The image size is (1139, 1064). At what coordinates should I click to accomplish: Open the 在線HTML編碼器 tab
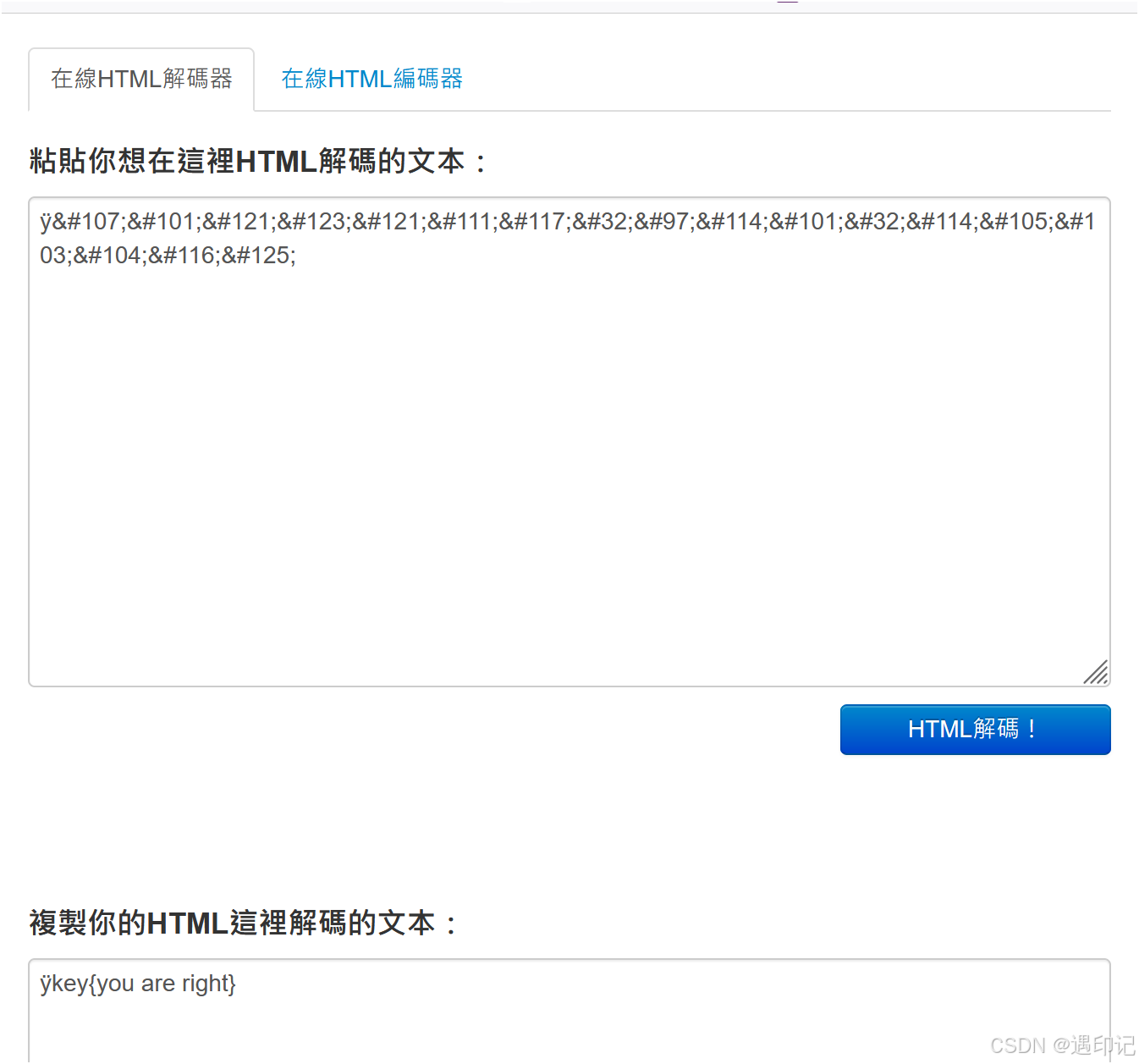tap(371, 79)
